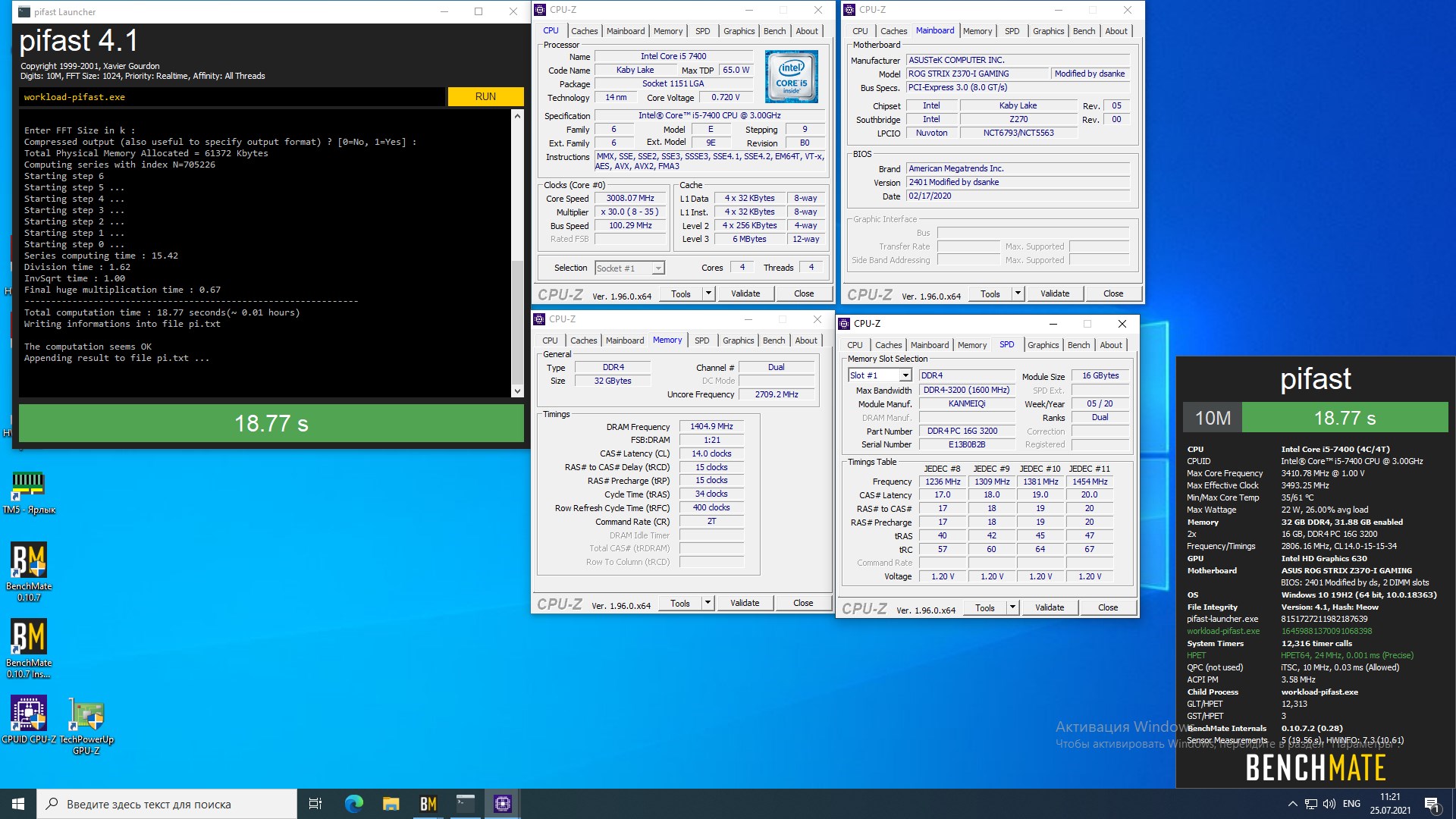
Task: Open volume control in system tray
Action: [x=1329, y=804]
